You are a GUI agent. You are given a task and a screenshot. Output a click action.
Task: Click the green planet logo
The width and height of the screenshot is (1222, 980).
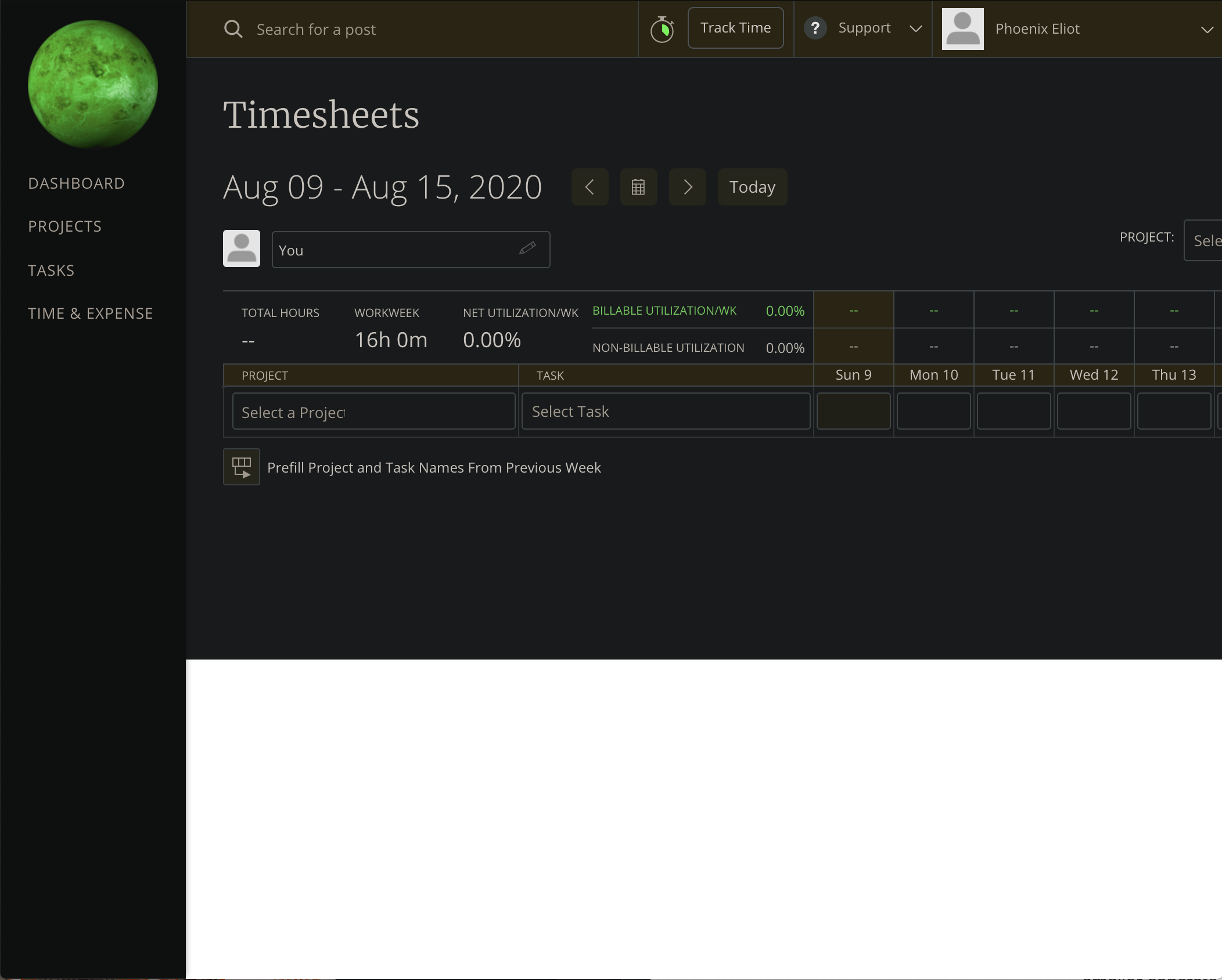[92, 84]
